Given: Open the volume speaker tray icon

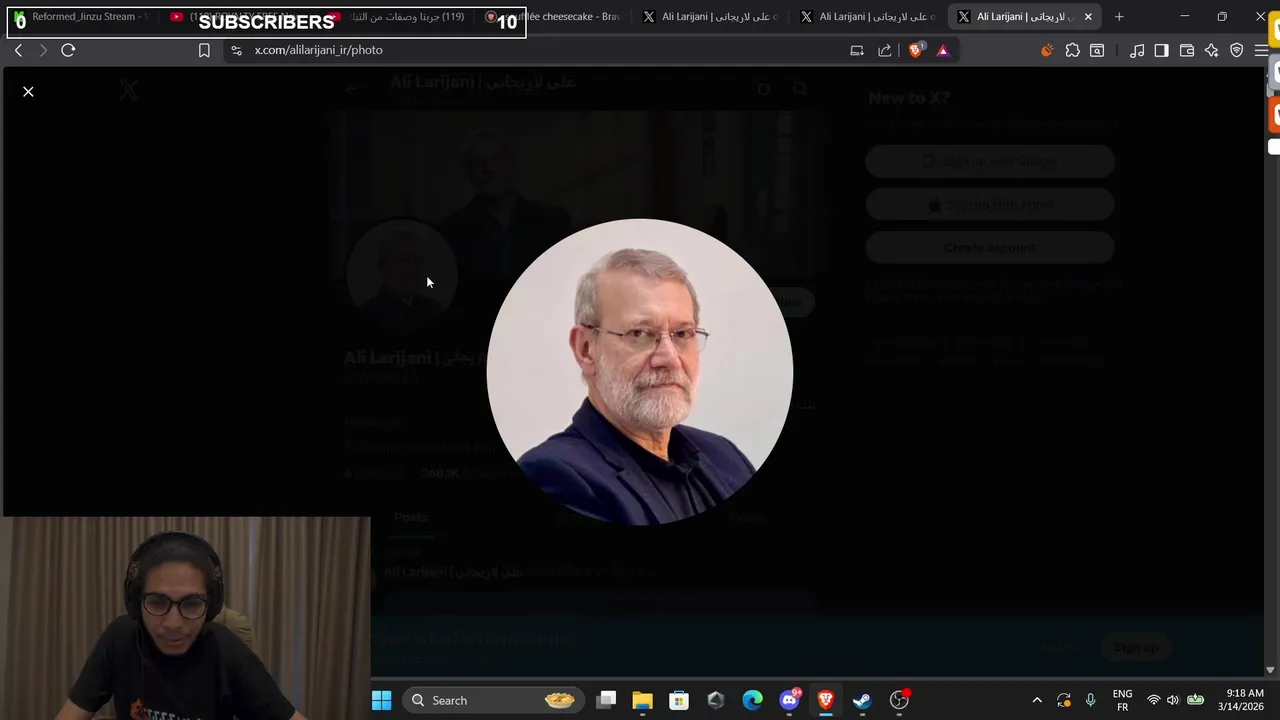Looking at the screenshot, I should (1173, 700).
